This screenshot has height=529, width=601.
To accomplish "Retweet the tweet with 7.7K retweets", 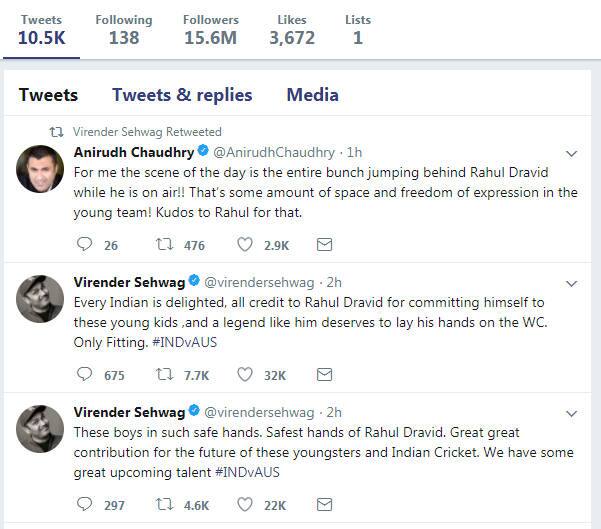I will pos(164,375).
